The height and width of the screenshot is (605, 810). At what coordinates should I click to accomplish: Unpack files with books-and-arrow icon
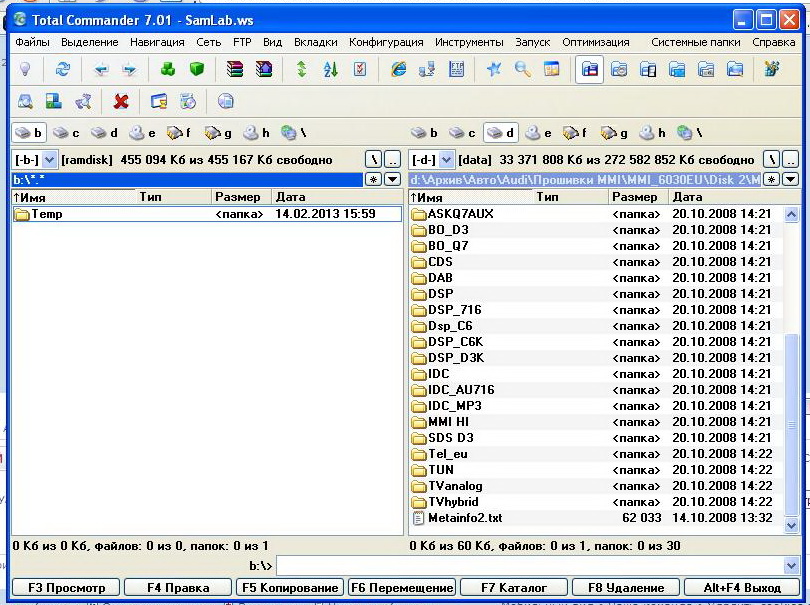pos(264,69)
